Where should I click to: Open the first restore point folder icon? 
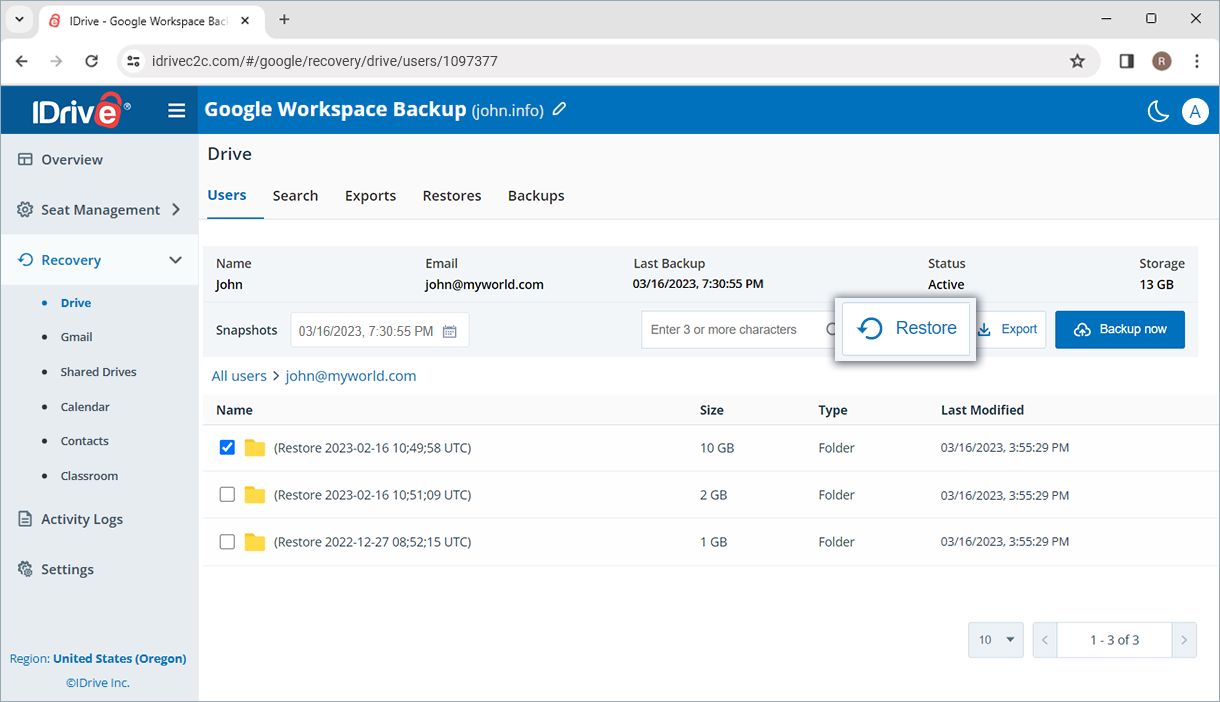(x=254, y=447)
